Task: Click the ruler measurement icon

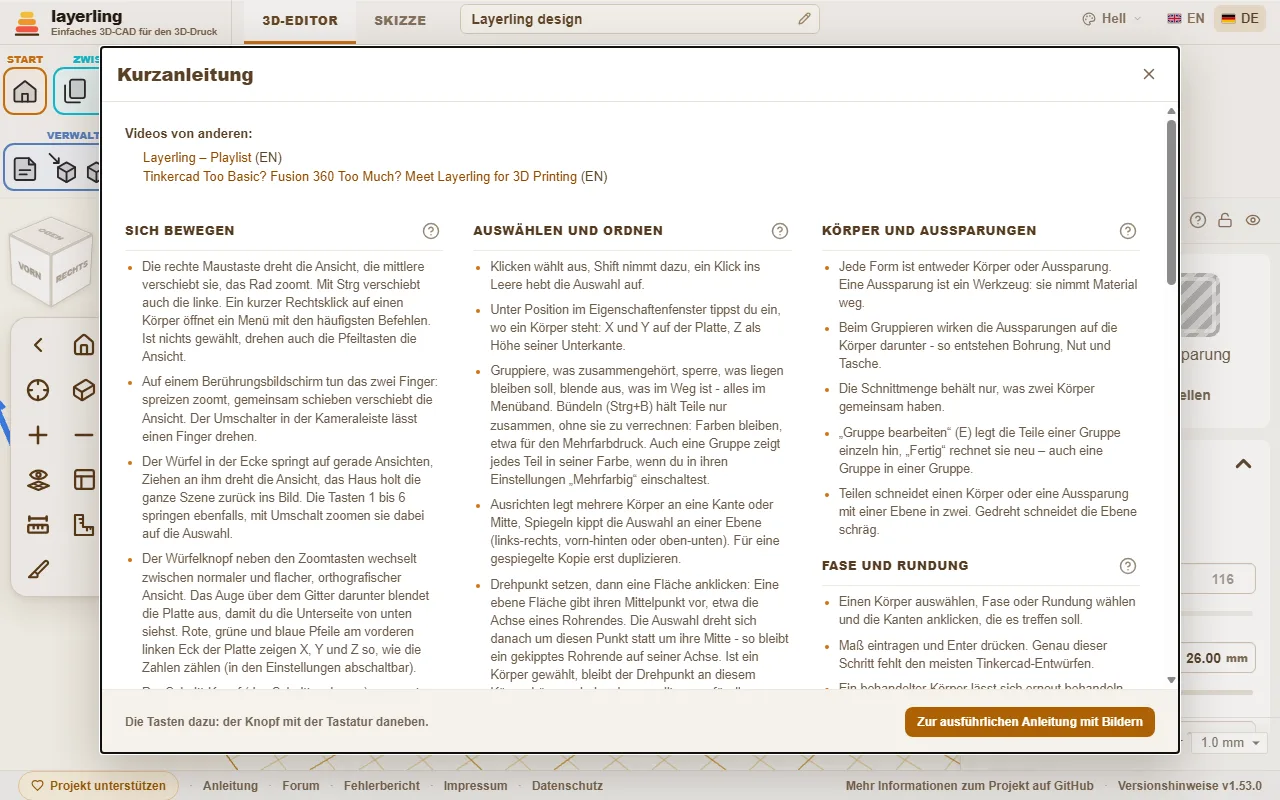Action: click(38, 525)
